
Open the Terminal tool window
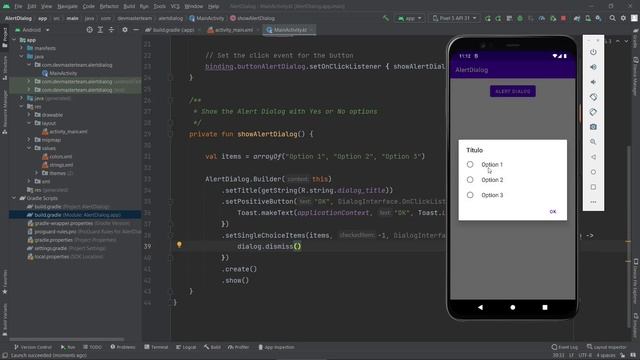coord(156,347)
